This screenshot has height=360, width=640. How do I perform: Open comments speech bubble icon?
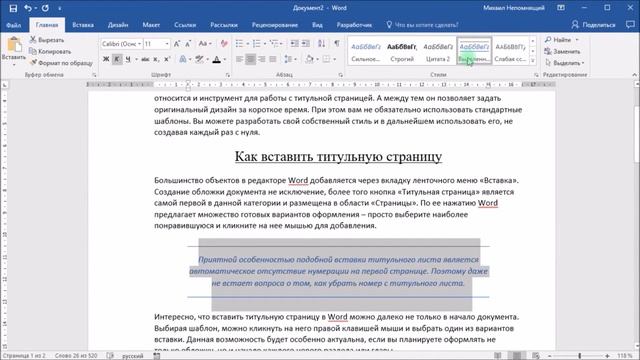630,25
